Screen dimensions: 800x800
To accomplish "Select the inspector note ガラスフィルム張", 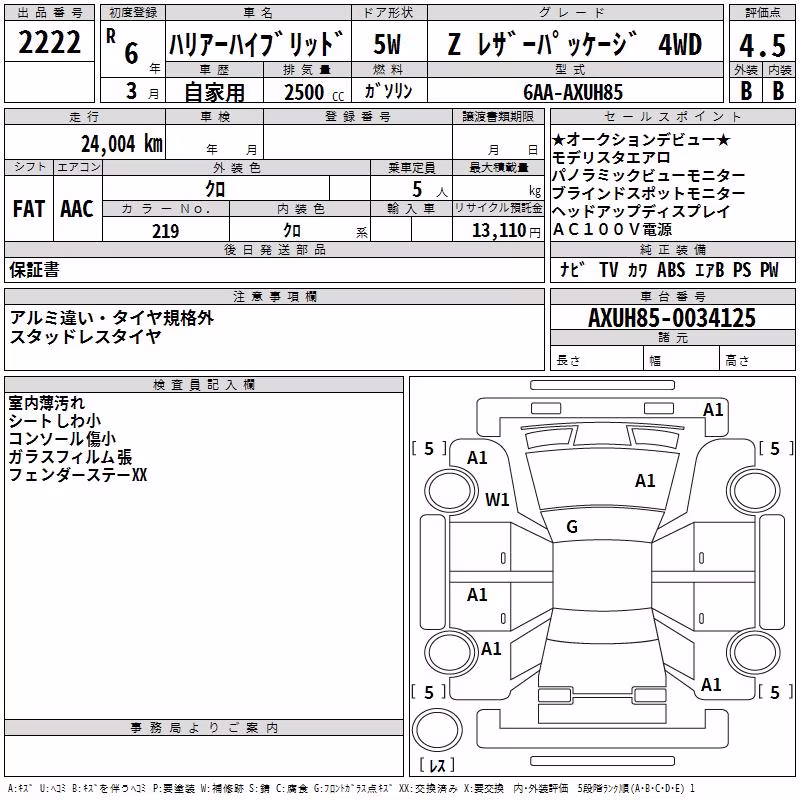I will coord(70,457).
